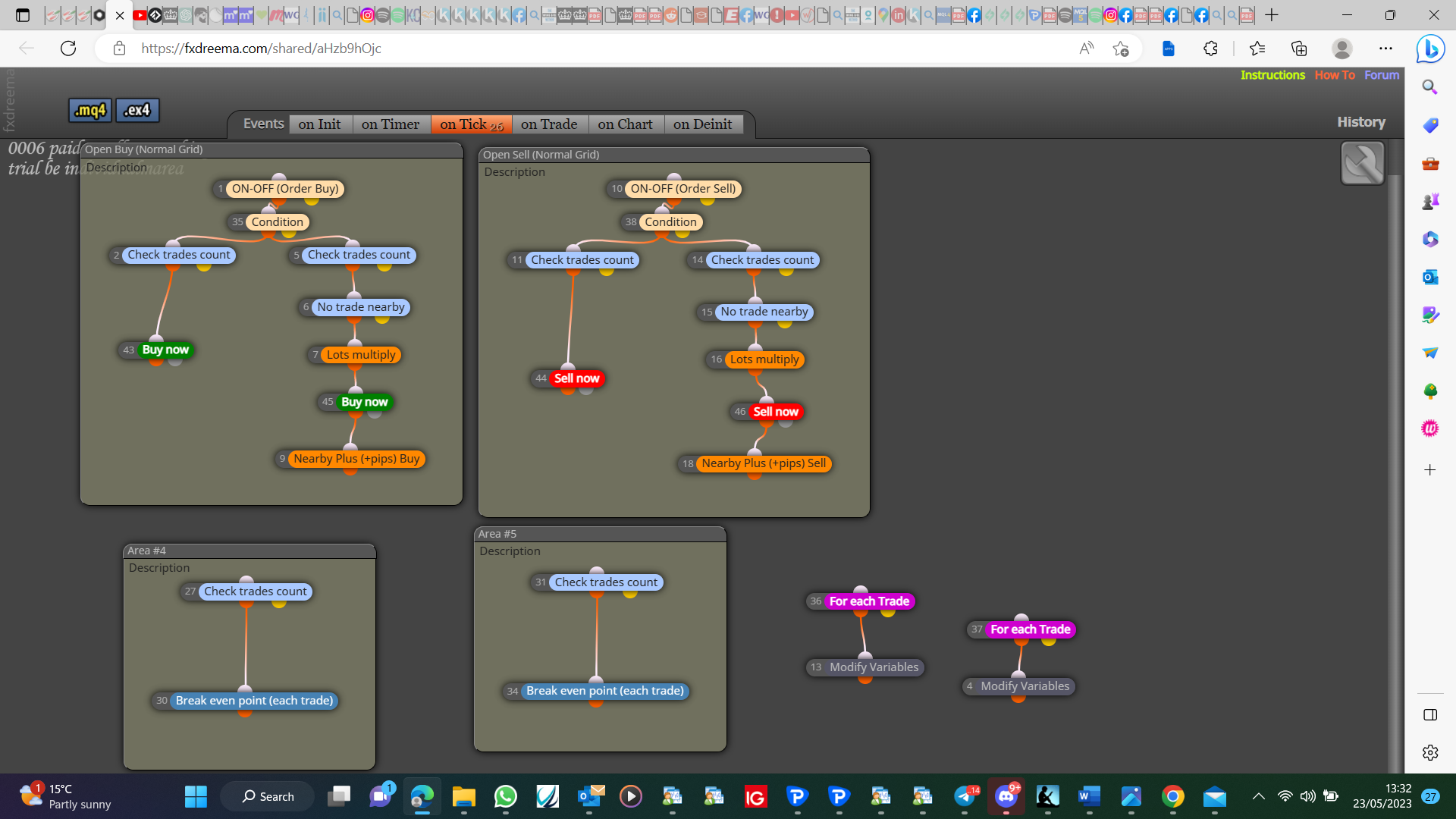Image resolution: width=1456 pixels, height=819 pixels.
Task: Click the browser address bar URL
Action: tap(261, 49)
